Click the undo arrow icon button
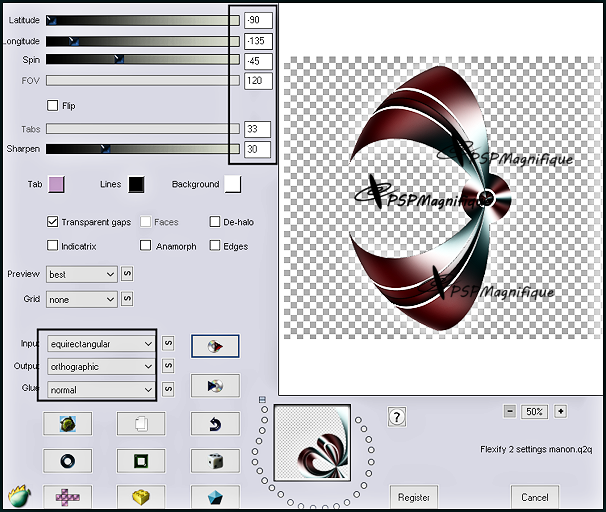This screenshot has width=606, height=512. [x=214, y=424]
